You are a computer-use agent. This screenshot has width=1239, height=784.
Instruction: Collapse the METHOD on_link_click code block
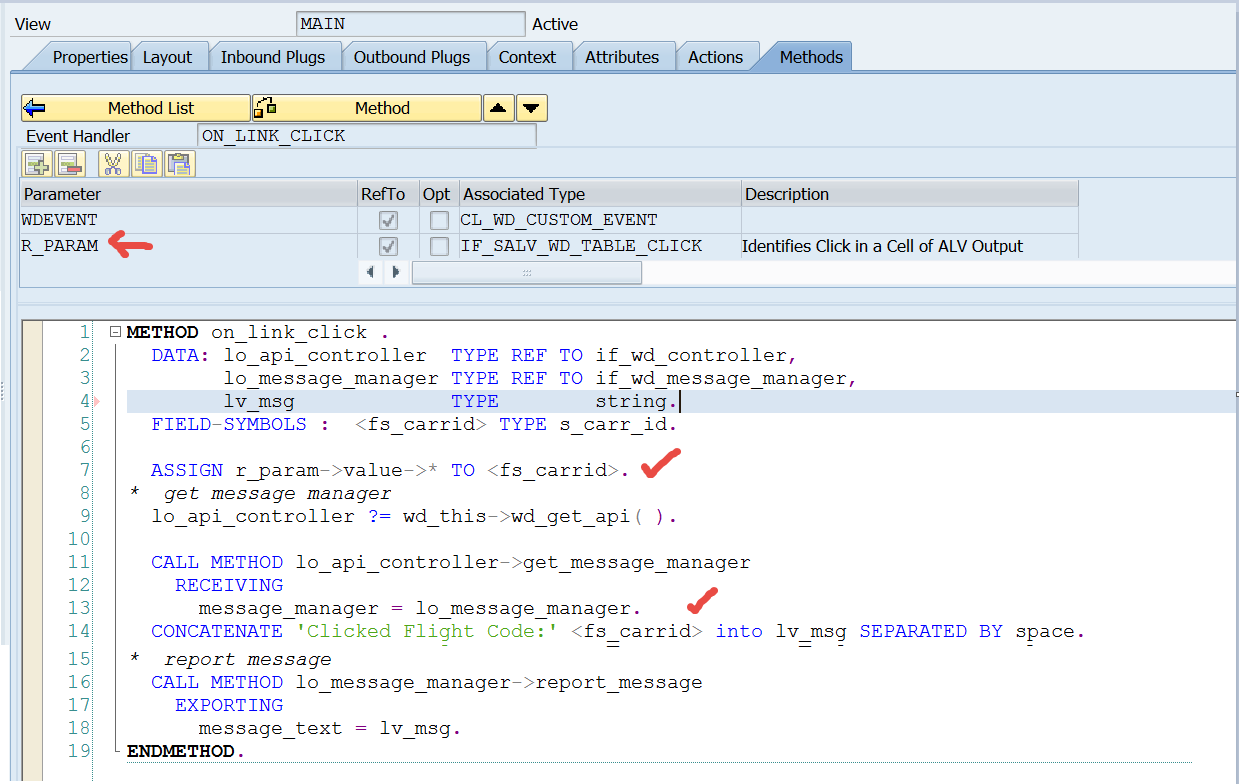[115, 332]
